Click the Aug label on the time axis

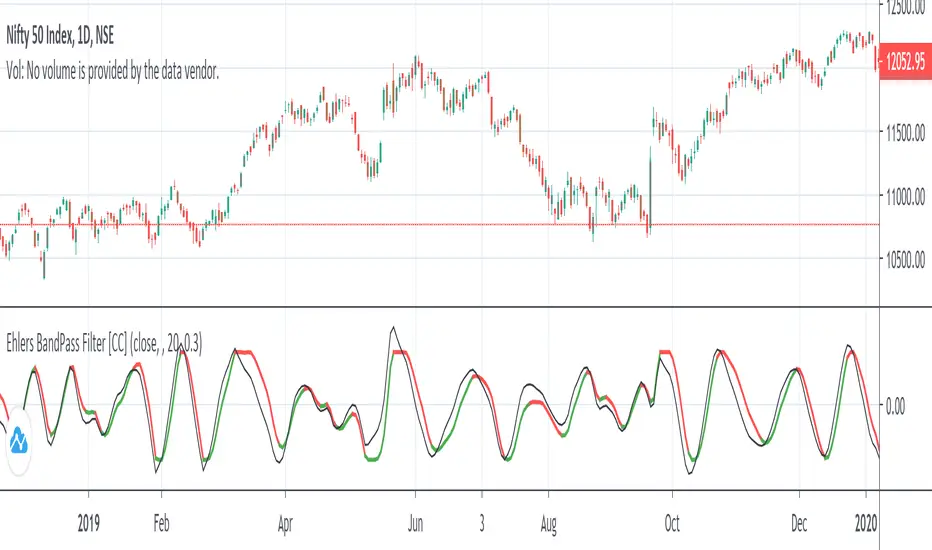(x=548, y=524)
